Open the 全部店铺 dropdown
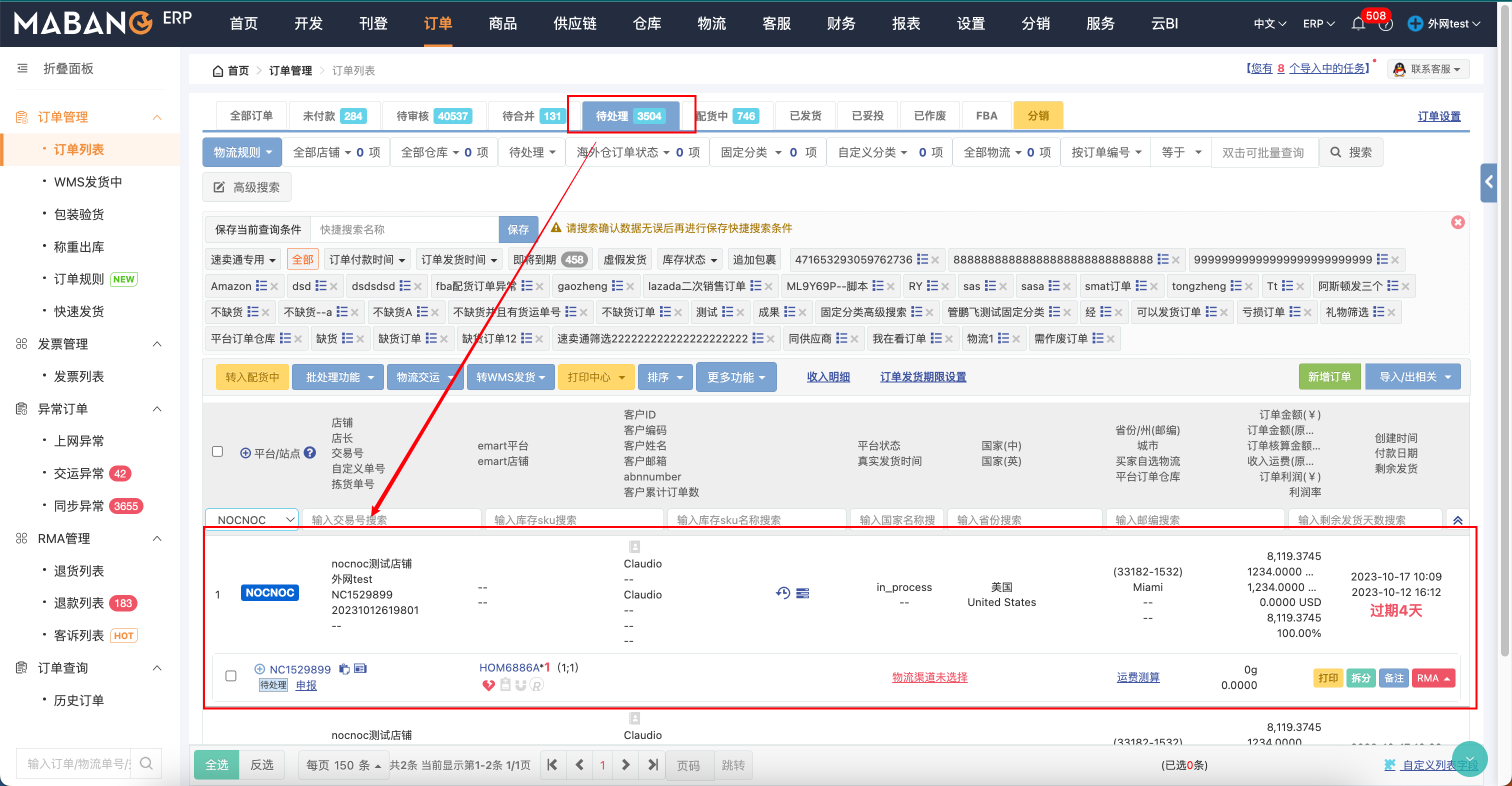1512x786 pixels. click(x=336, y=152)
